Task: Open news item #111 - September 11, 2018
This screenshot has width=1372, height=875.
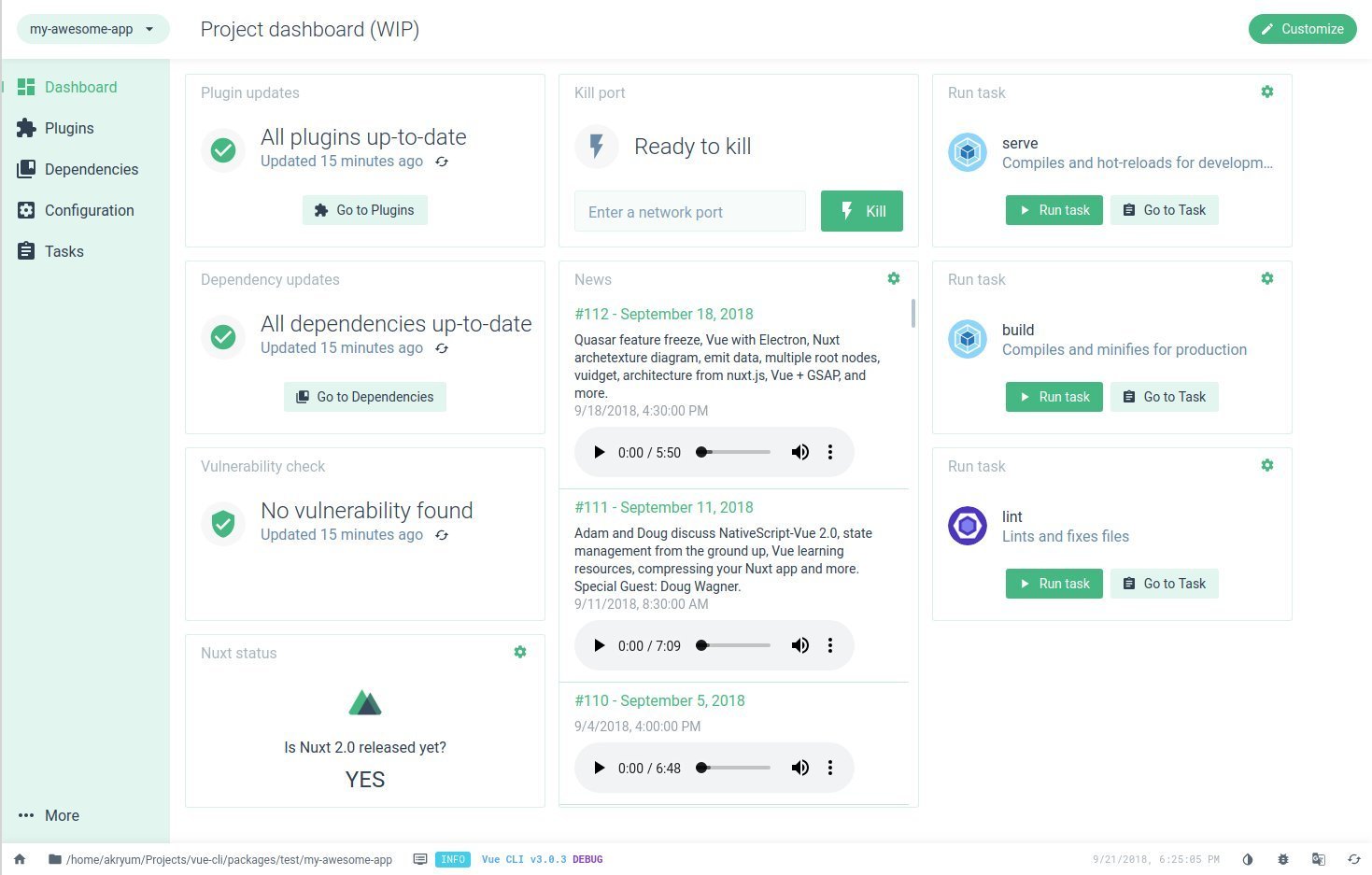Action: (x=664, y=507)
